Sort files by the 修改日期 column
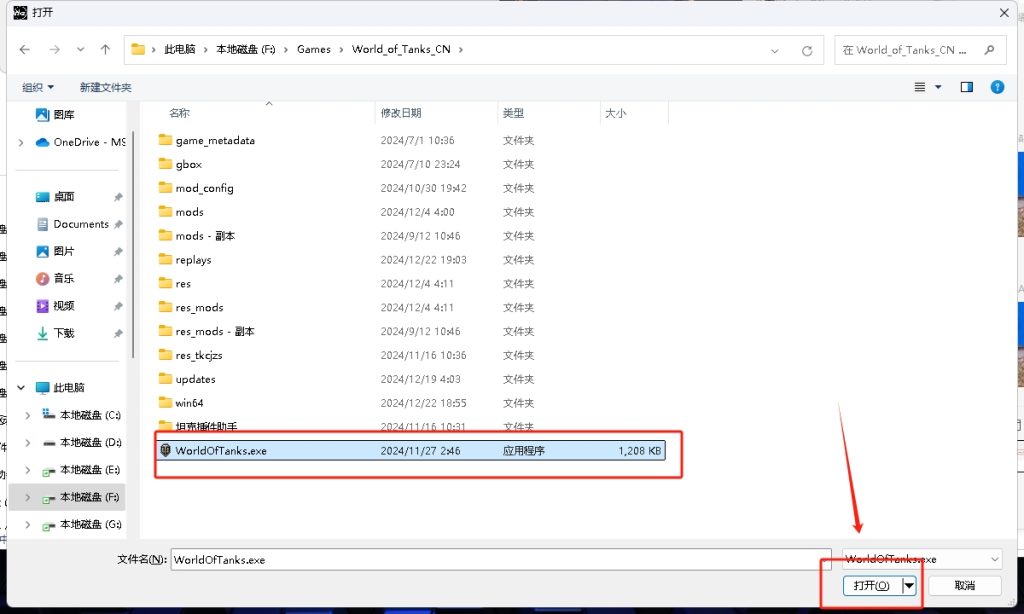The height and width of the screenshot is (614, 1024). tap(401, 113)
